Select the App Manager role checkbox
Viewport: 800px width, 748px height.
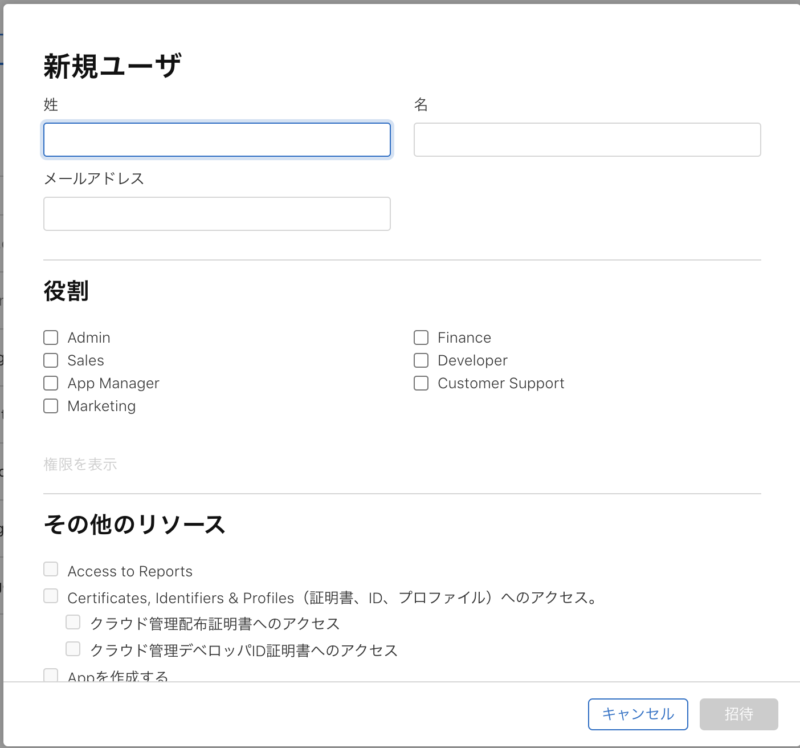pos(51,383)
